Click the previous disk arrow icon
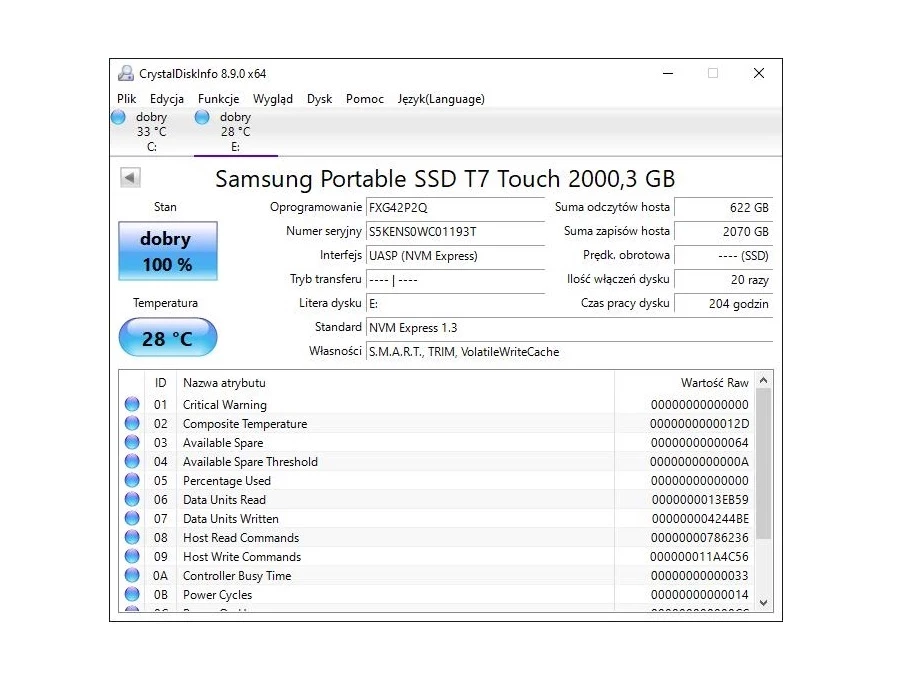902x677 pixels. 130,178
